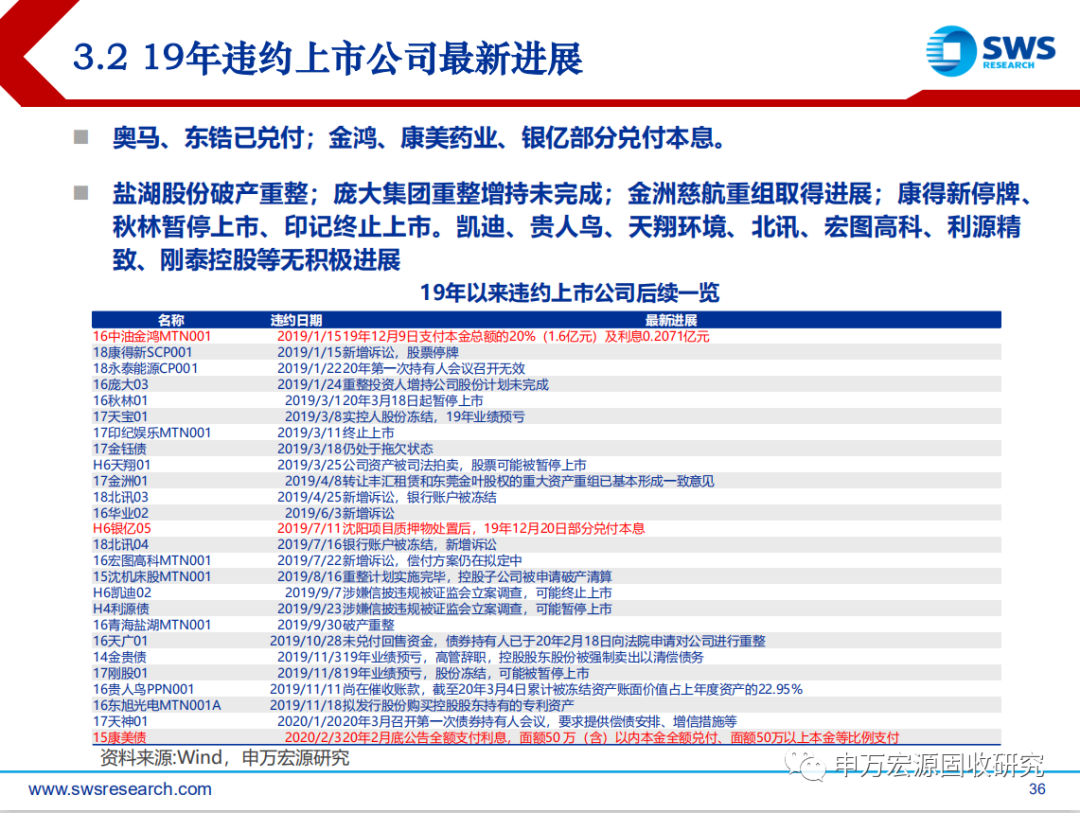Click the progress text '2019/3/18仍处于拖欠状态'
This screenshot has width=1080, height=813.
tap(355, 449)
